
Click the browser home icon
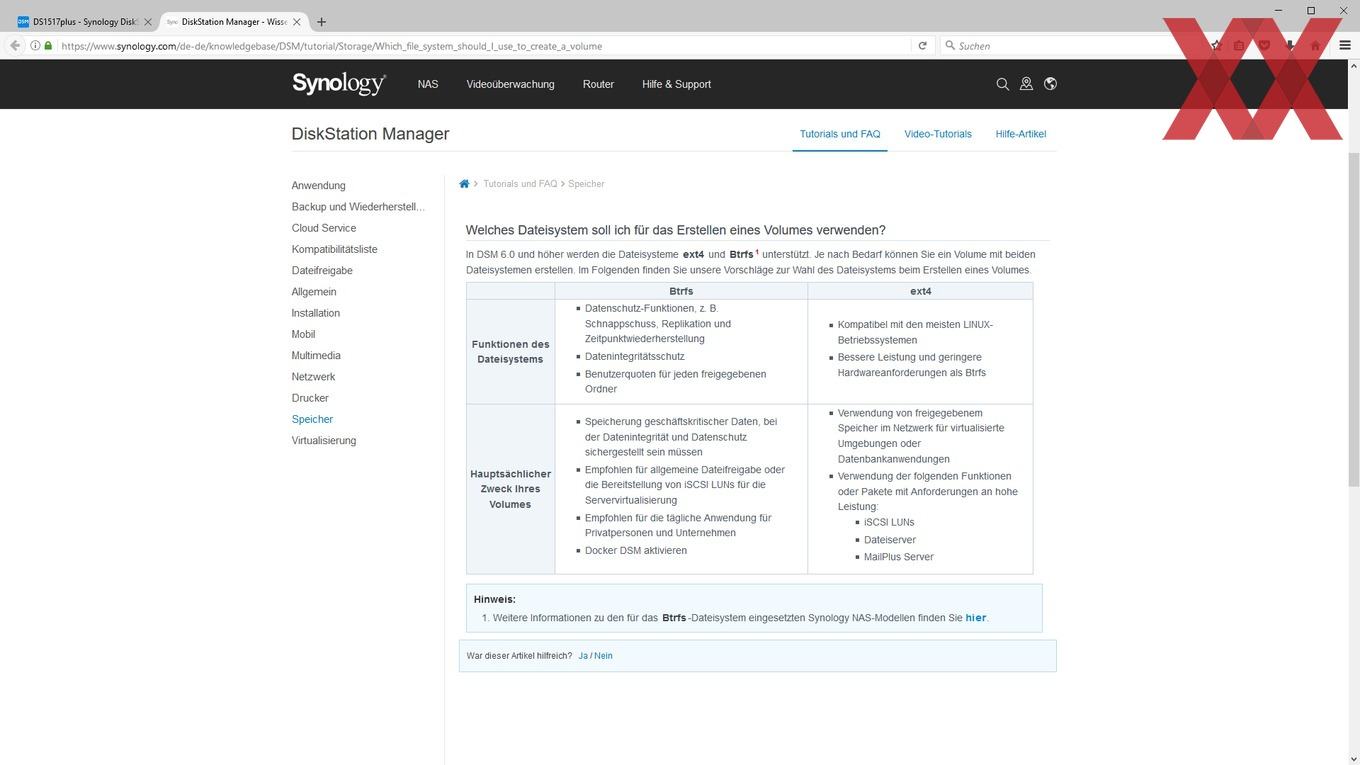[1315, 45]
